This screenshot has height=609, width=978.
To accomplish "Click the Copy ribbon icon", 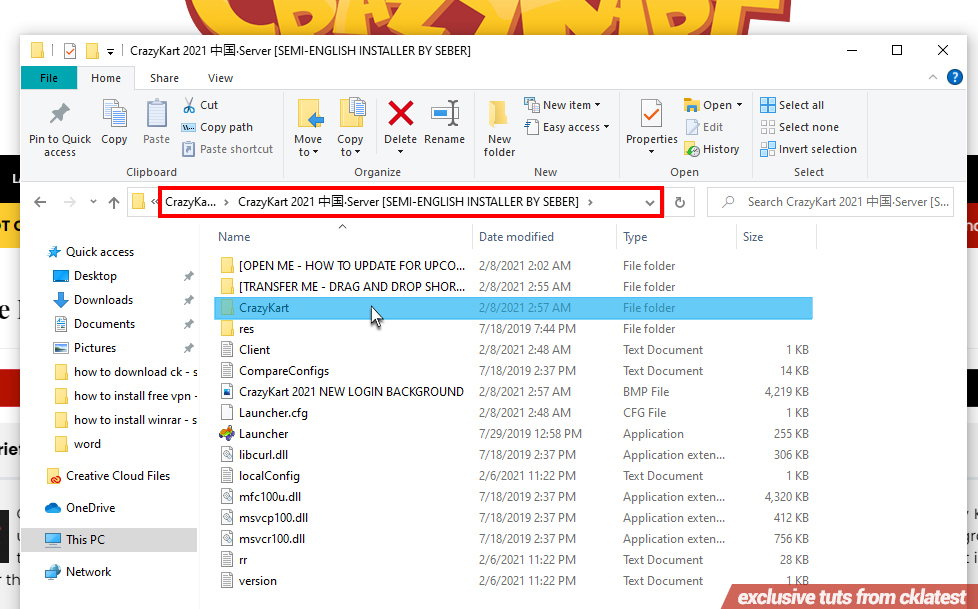I will coord(114,114).
